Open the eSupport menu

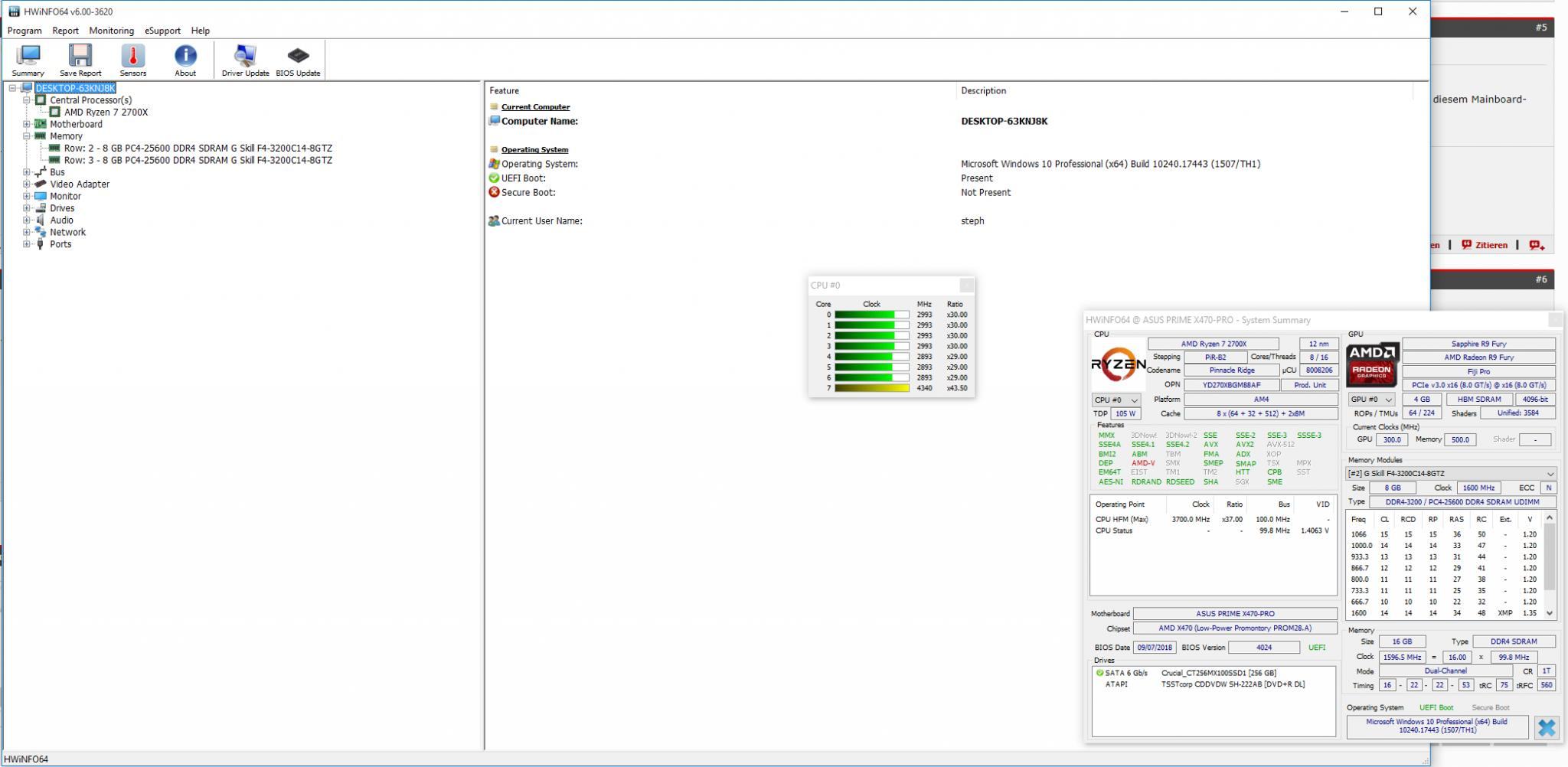coord(162,31)
